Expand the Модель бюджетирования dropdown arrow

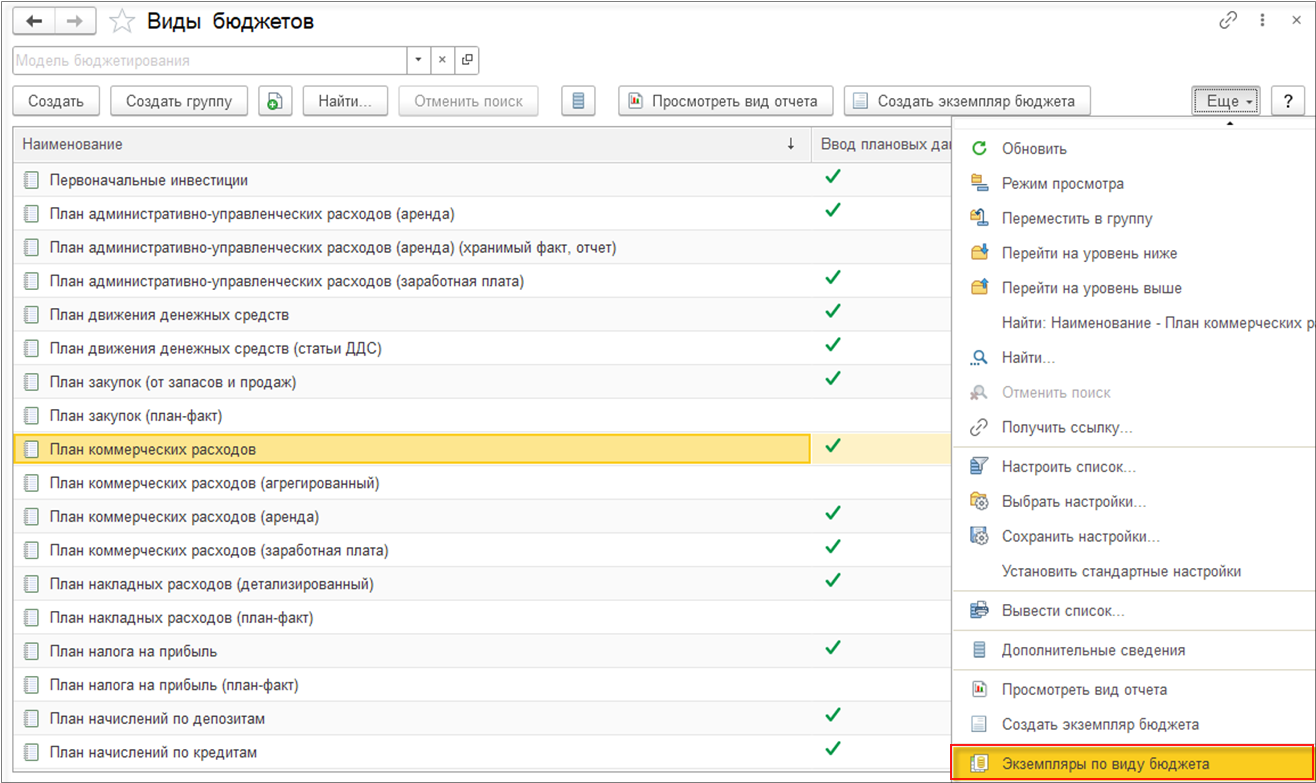click(x=419, y=60)
